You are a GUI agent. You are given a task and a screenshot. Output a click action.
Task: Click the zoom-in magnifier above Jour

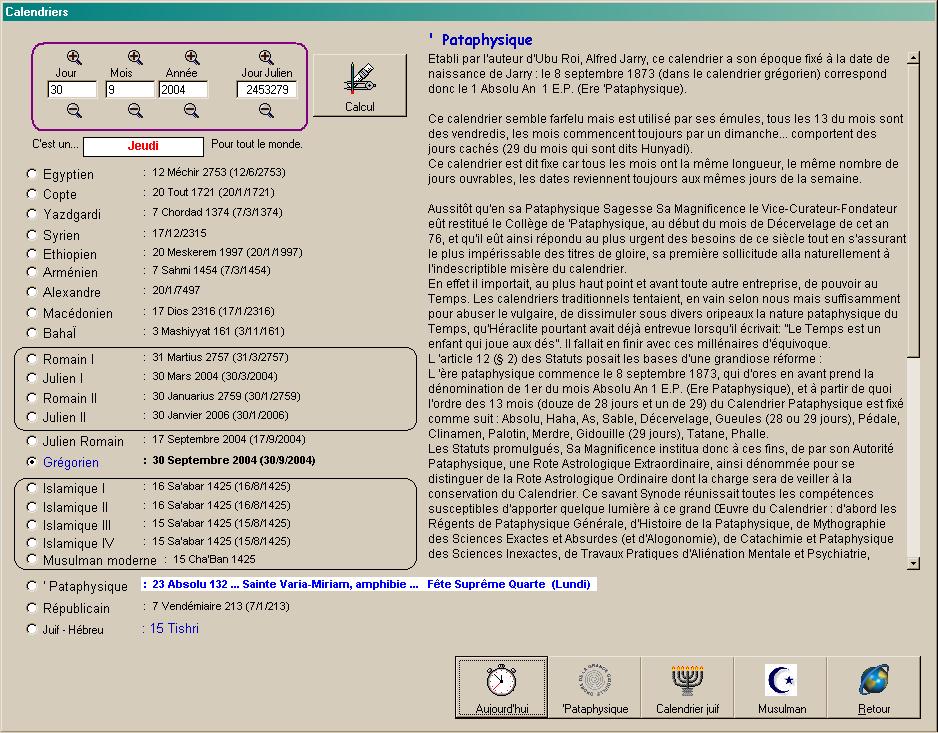click(x=74, y=58)
